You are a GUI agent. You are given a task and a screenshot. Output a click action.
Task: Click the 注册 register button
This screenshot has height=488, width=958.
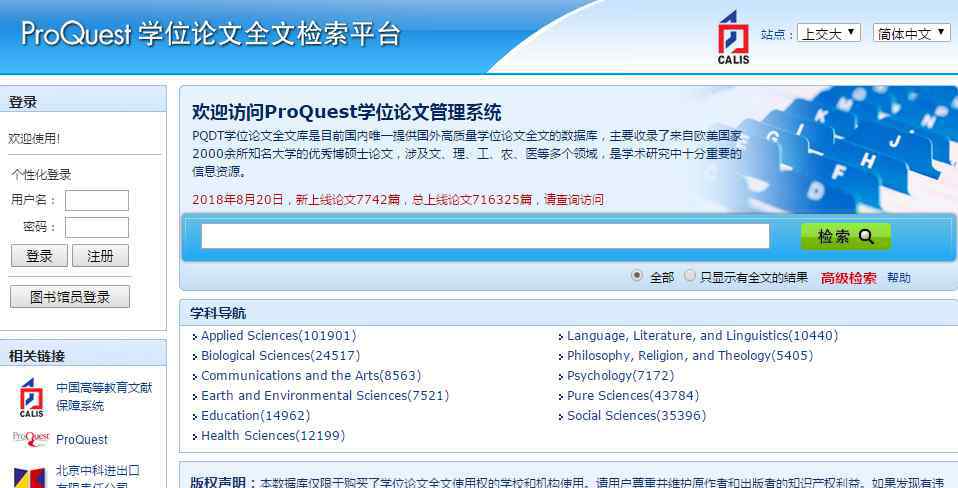point(100,256)
